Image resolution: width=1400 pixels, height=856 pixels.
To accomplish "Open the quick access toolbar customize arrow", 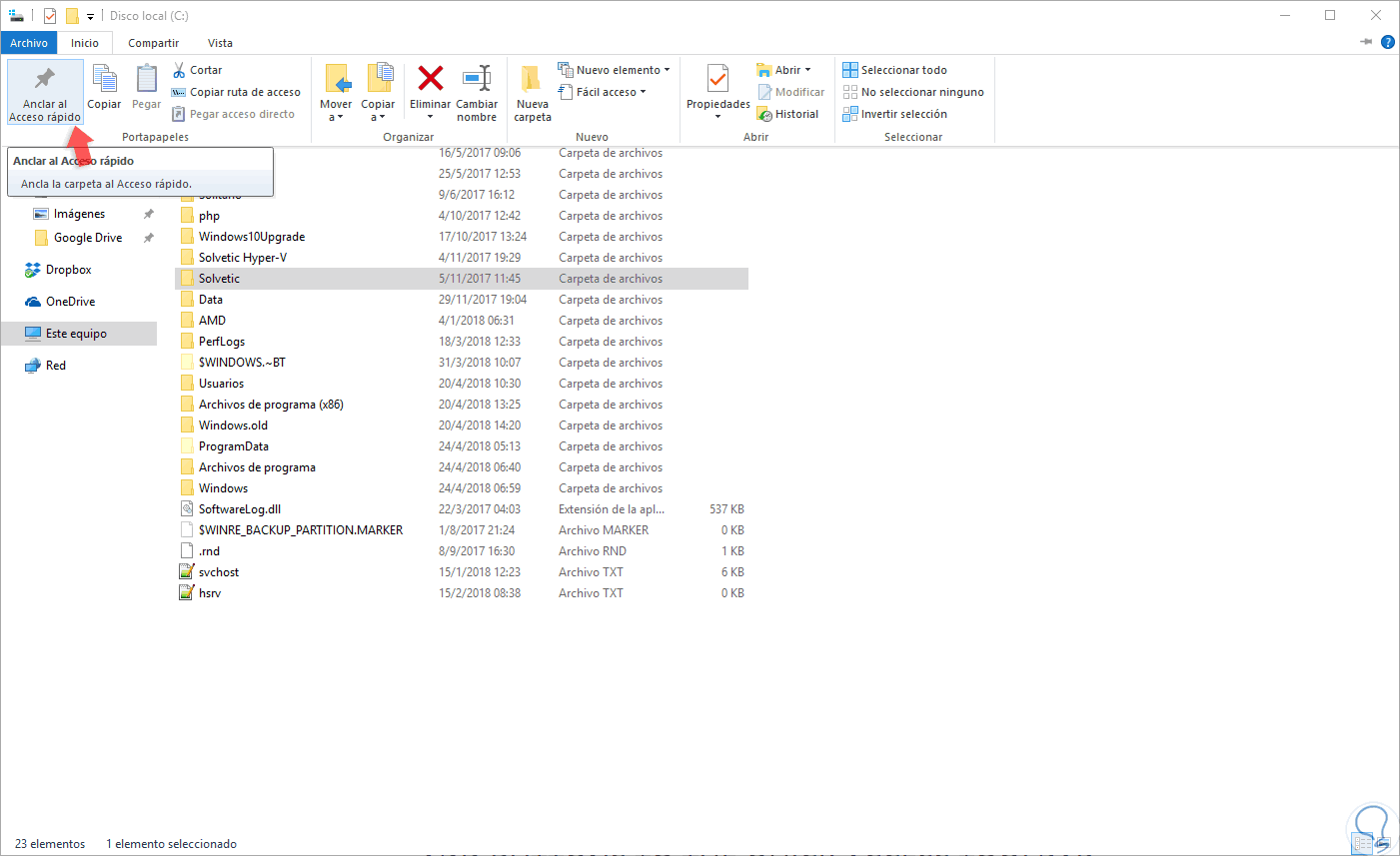I will coord(90,16).
